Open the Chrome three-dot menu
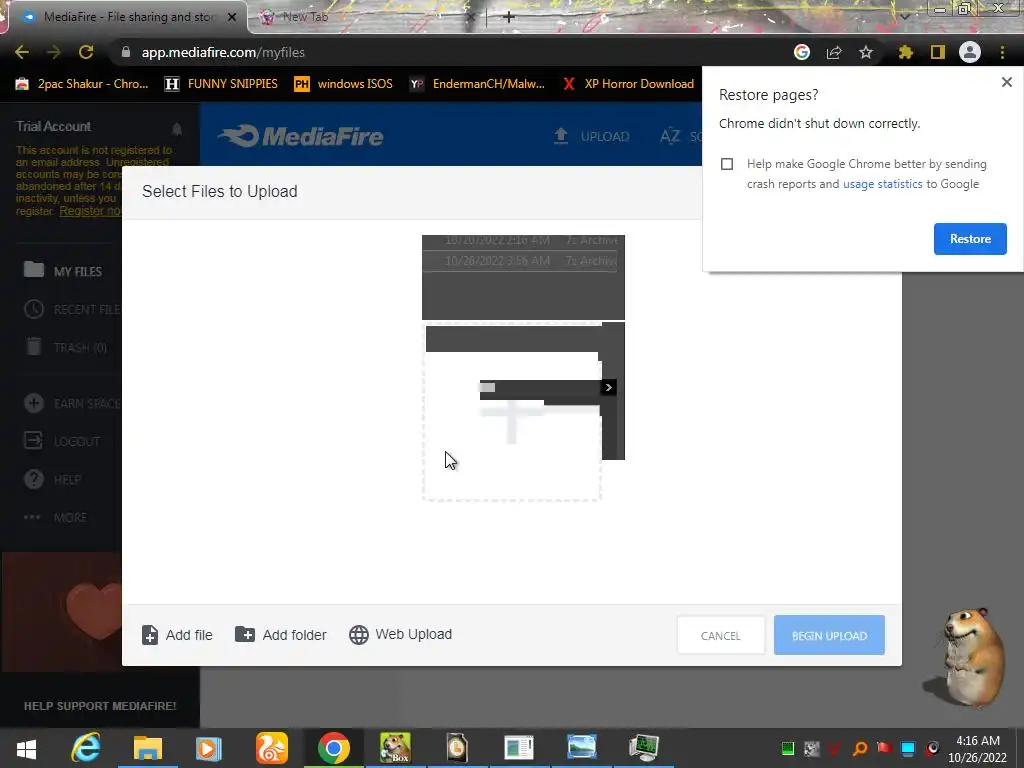 point(1002,52)
